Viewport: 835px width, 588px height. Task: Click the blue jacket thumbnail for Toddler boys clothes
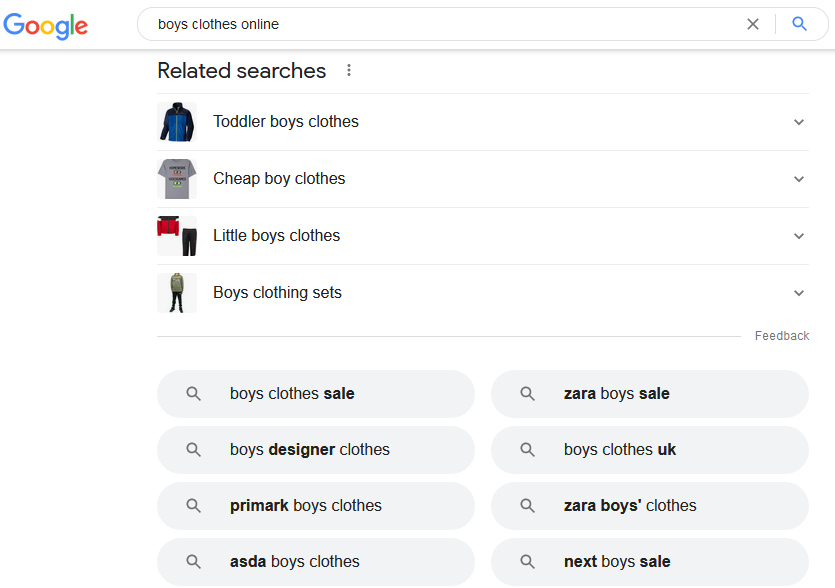click(x=177, y=121)
